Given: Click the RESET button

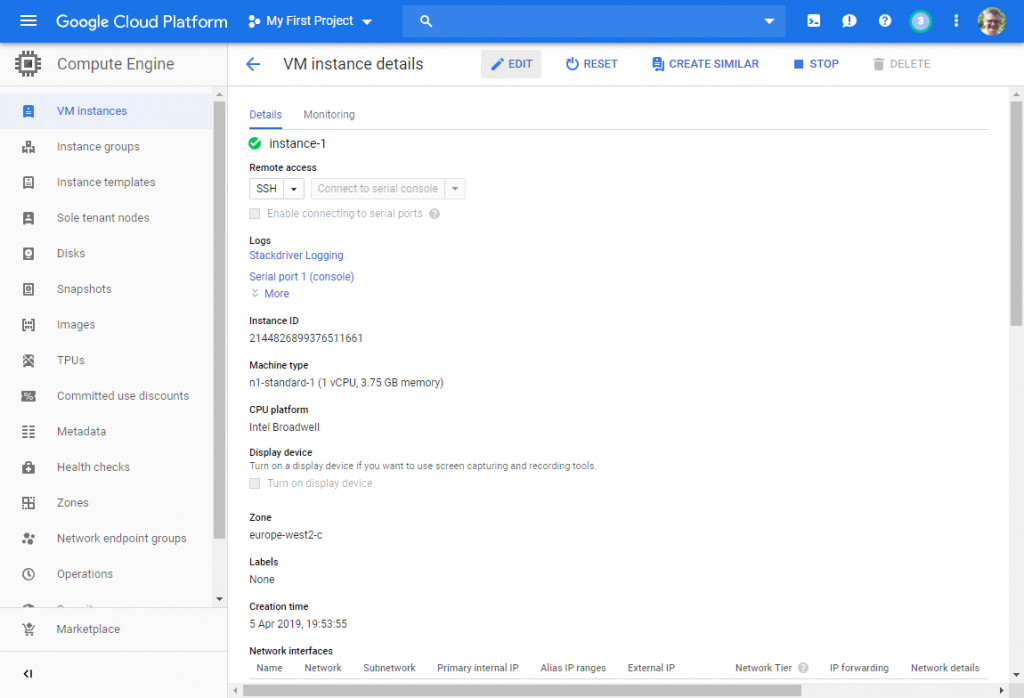Looking at the screenshot, I should coord(591,64).
